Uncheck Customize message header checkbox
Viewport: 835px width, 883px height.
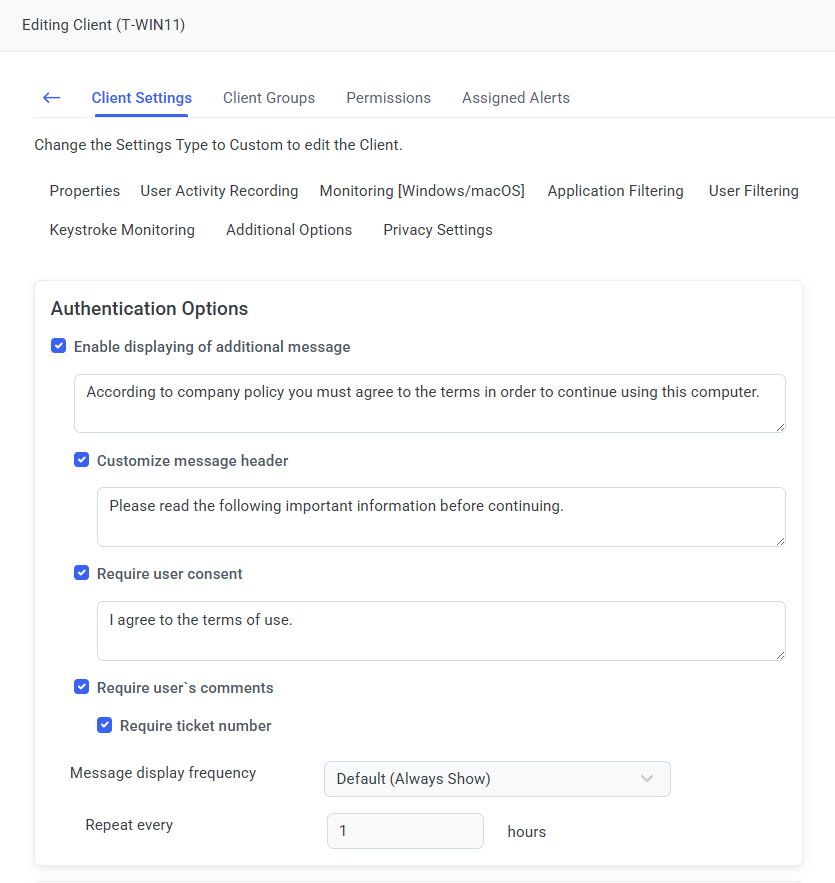82,461
